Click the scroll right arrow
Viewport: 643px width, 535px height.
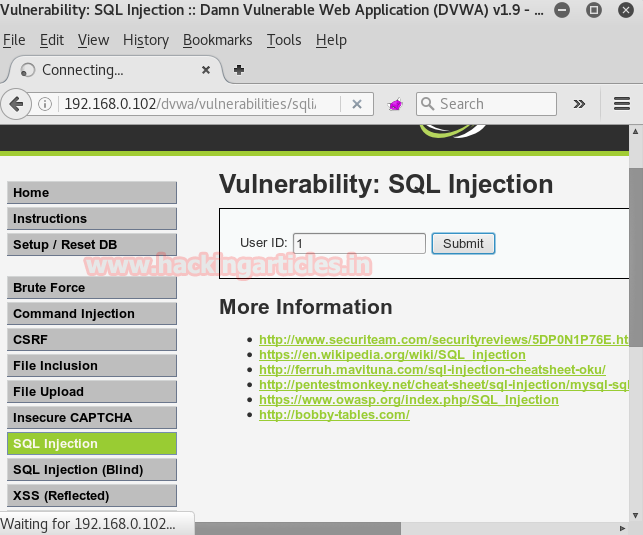coord(622,528)
